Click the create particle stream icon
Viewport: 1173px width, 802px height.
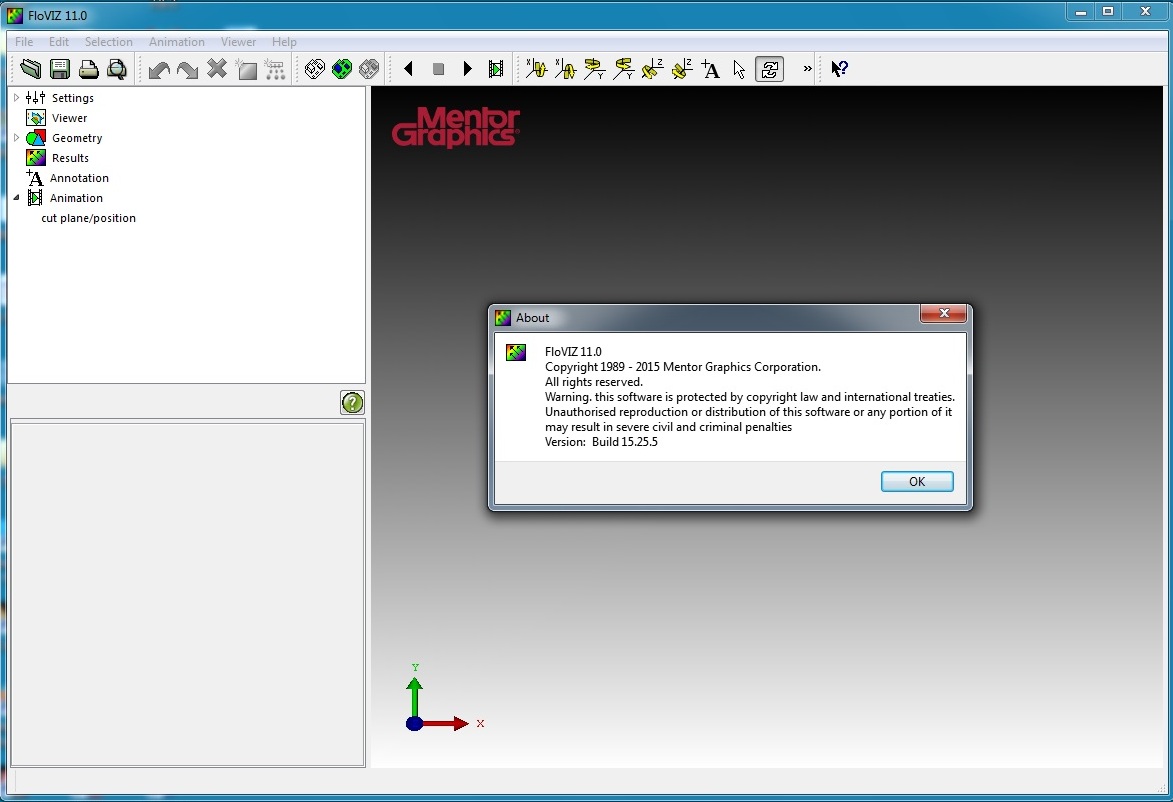pyautogui.click(x=275, y=70)
